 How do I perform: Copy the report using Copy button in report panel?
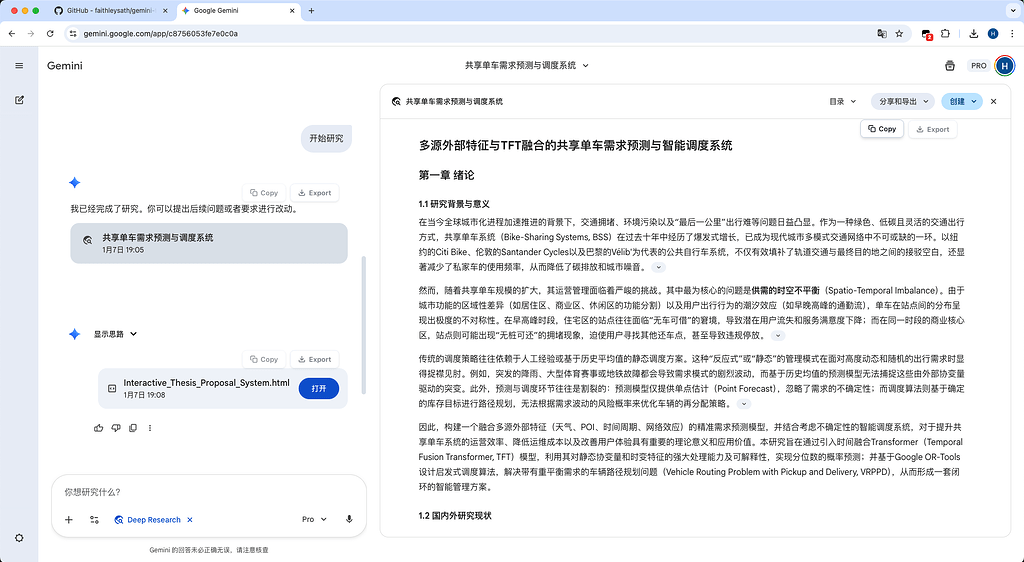[882, 129]
